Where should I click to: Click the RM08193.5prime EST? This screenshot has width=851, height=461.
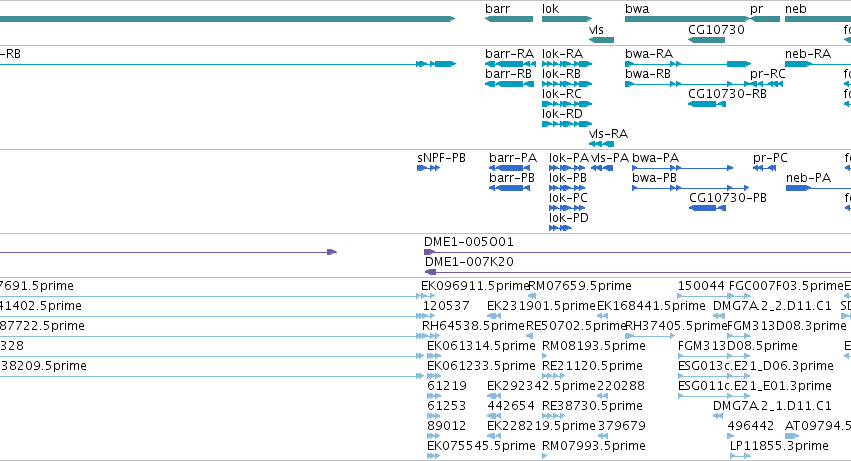[x=545, y=356]
